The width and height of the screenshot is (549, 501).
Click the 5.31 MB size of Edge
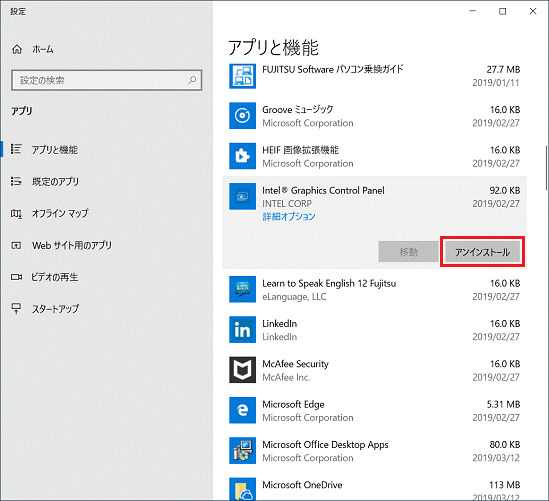coord(503,404)
